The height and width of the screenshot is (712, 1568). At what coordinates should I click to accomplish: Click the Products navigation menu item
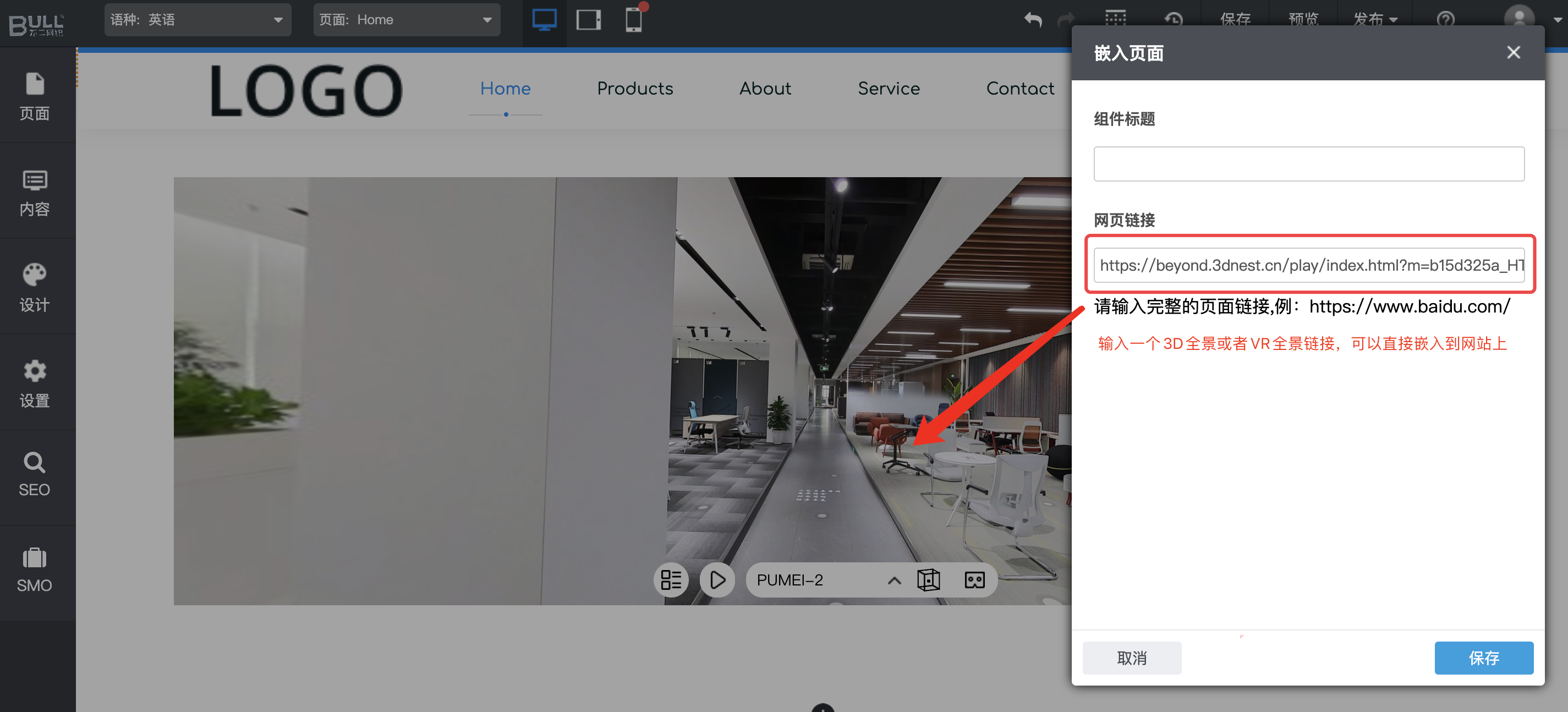point(635,89)
